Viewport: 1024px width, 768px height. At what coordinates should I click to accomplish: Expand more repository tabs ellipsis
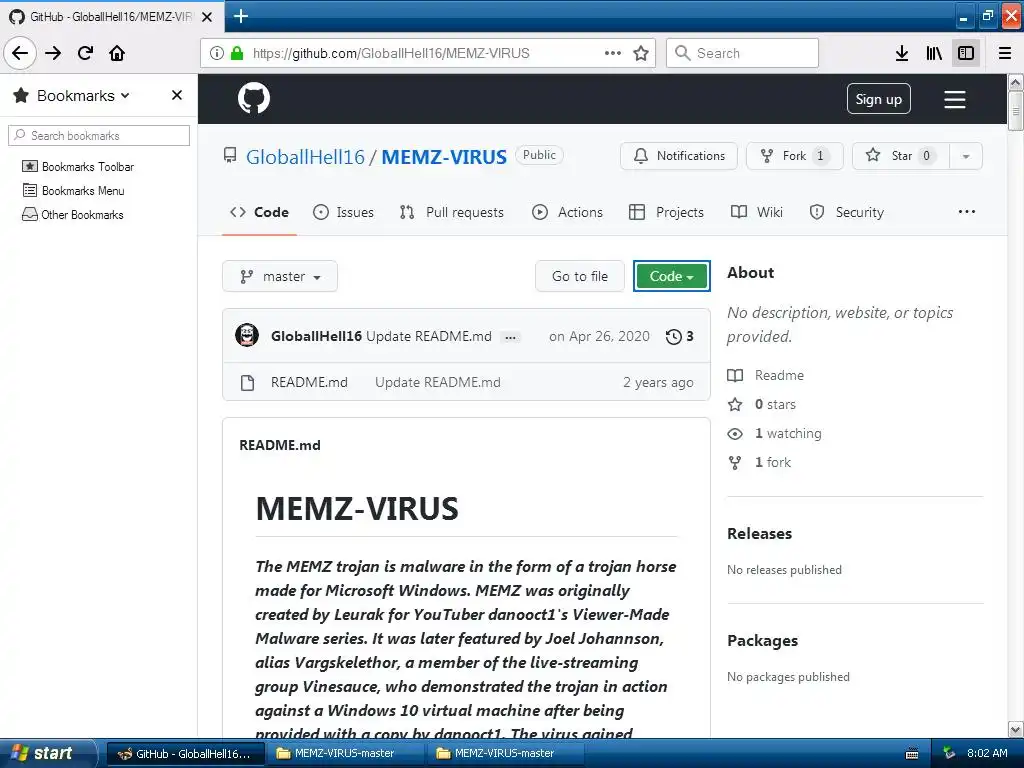[x=967, y=212]
